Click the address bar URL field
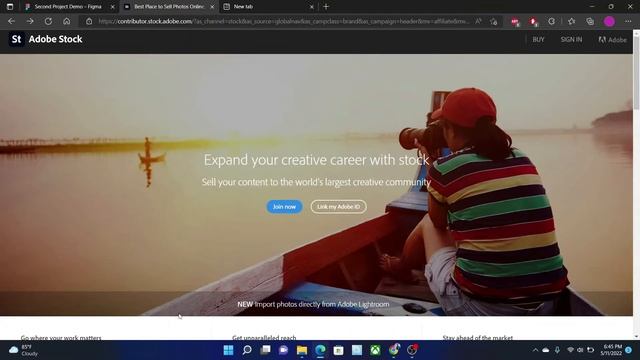 [283, 21]
